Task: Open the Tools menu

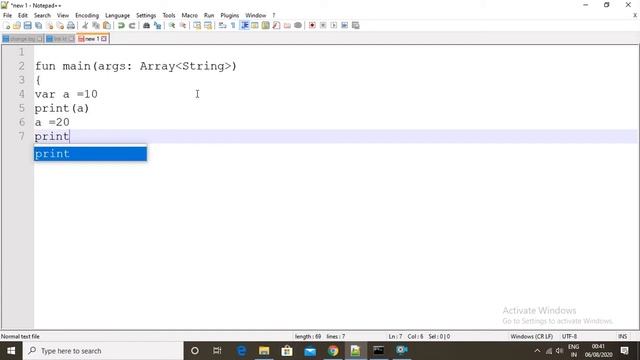Action: tap(169, 15)
